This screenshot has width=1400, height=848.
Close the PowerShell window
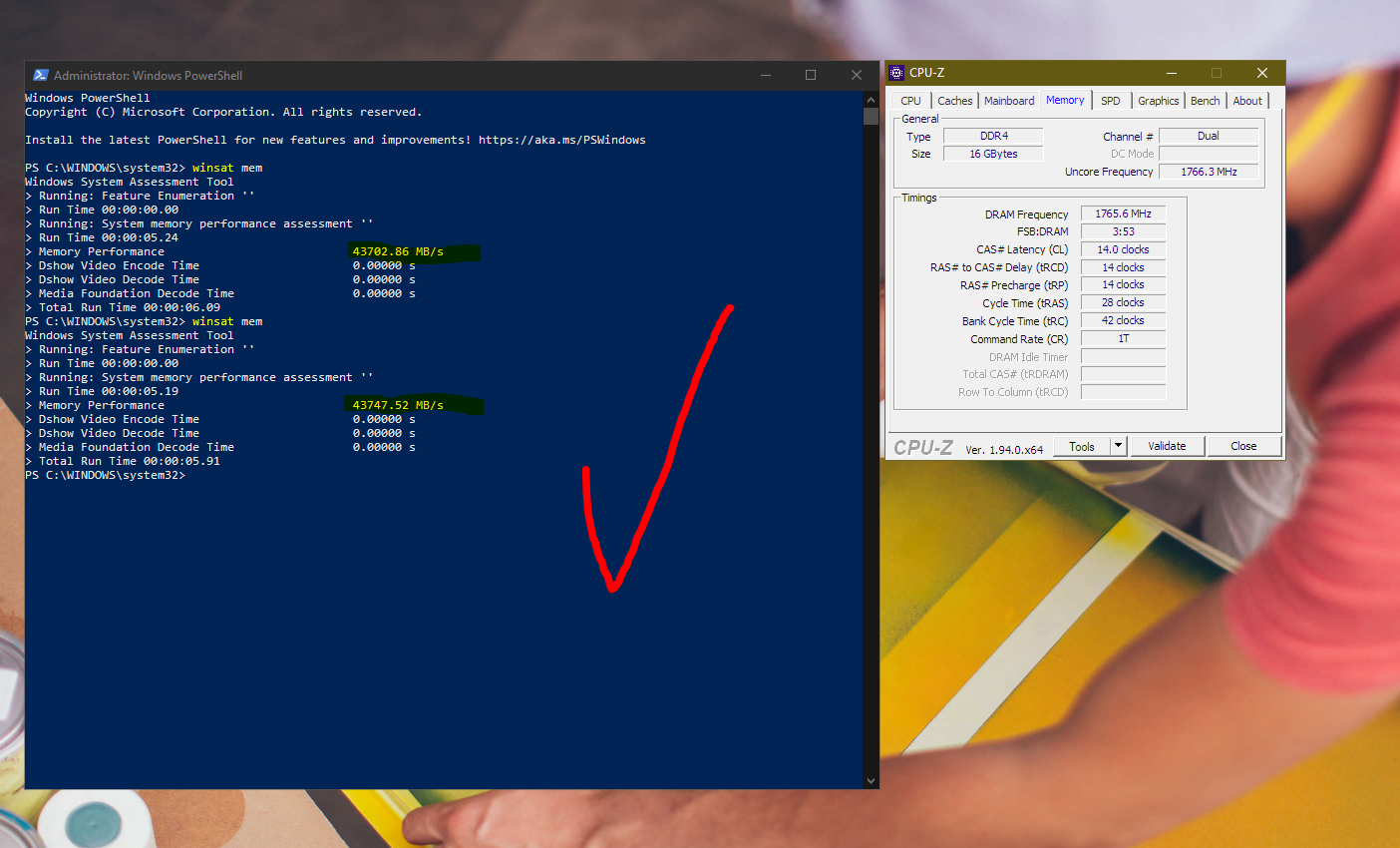point(856,75)
